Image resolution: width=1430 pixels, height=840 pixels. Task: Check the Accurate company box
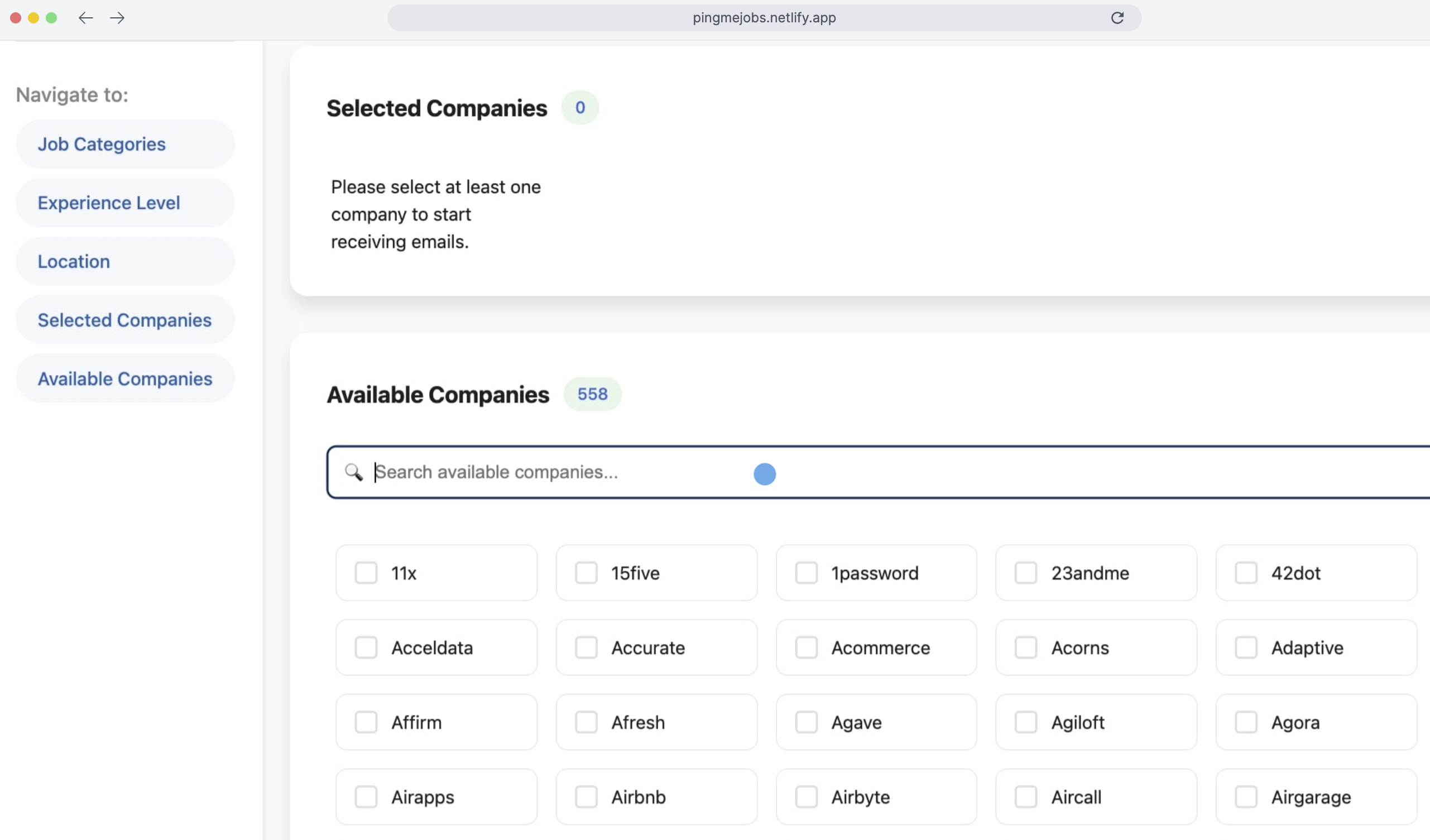click(x=586, y=647)
